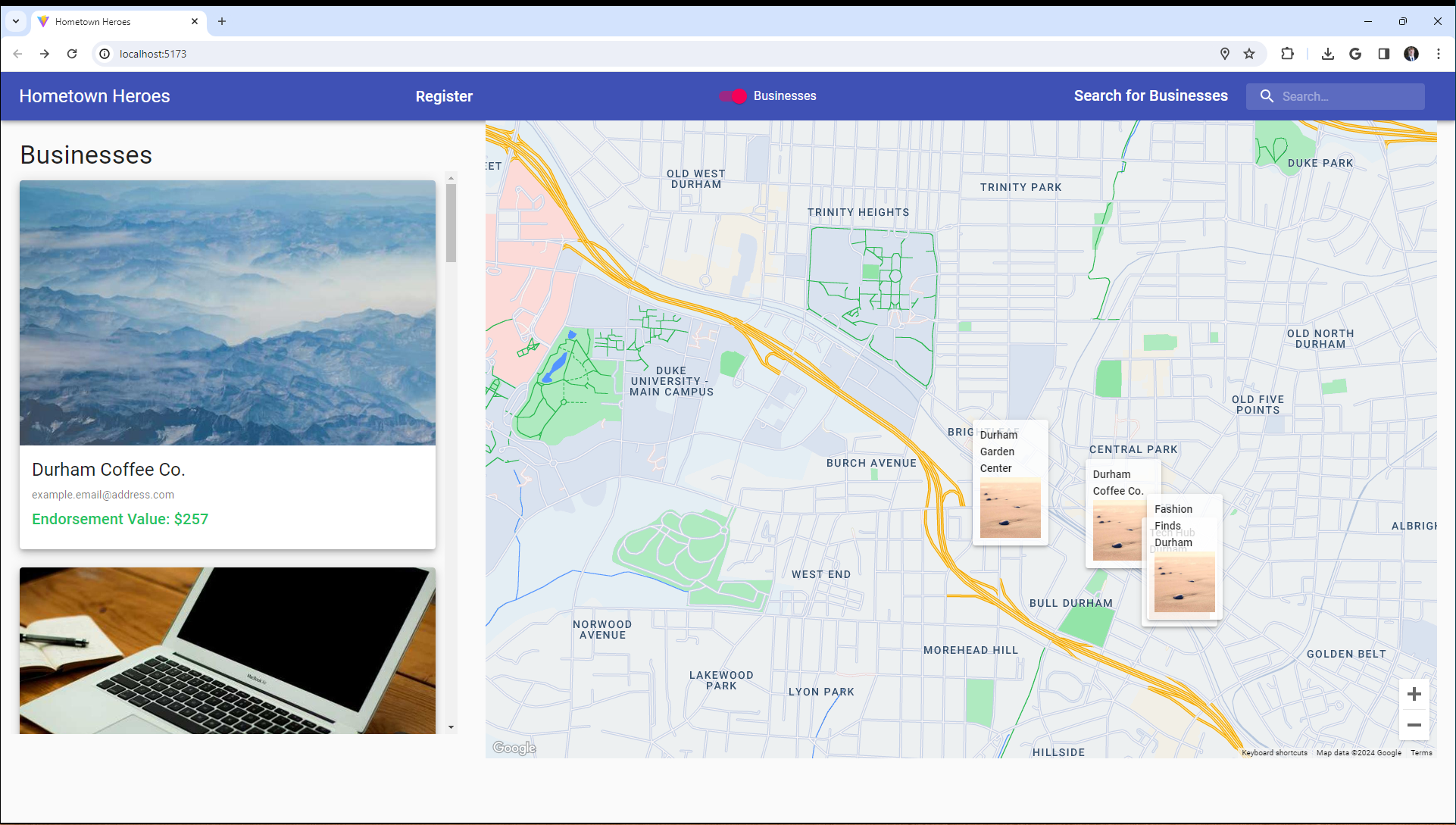Open the browser side panel icon
Screen dimensions: 1456x825
point(1383,54)
